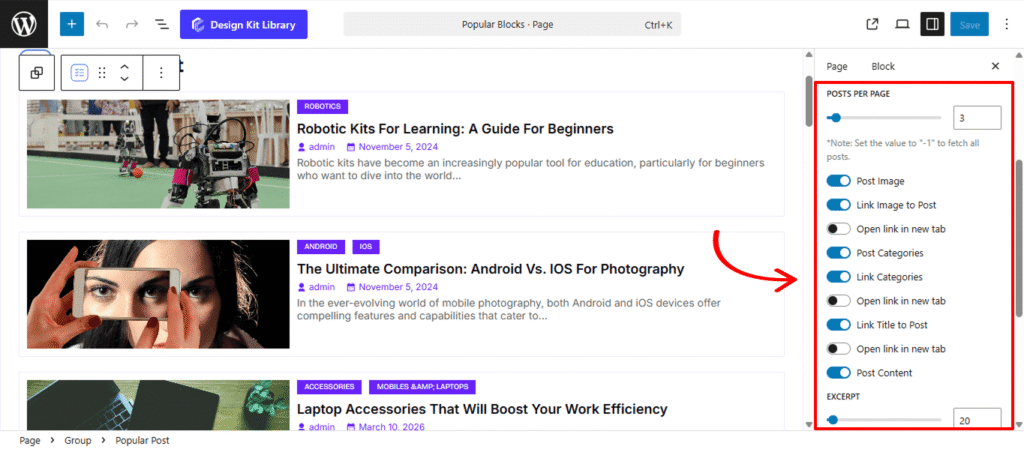
Task: Open the Design Kit Library
Action: 244,24
